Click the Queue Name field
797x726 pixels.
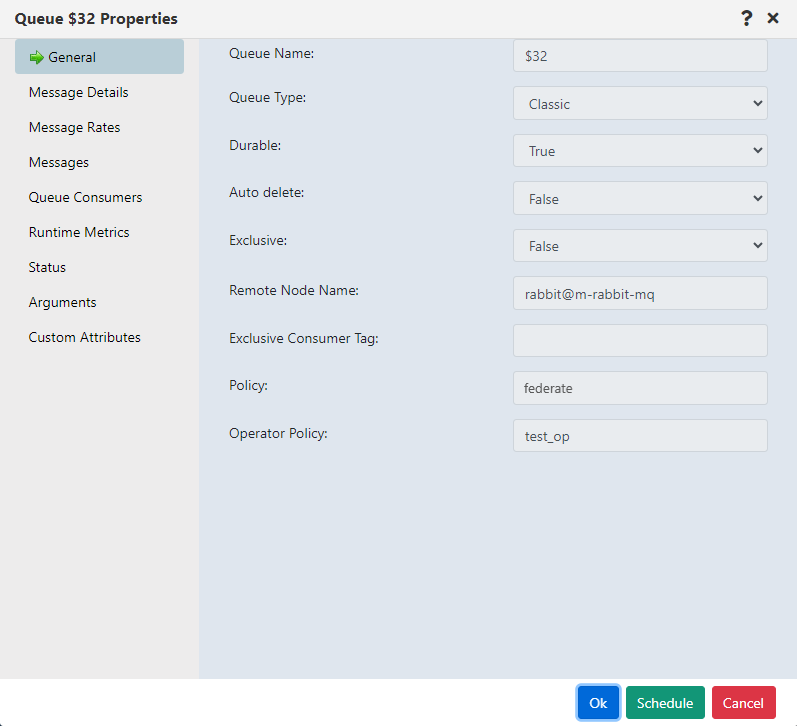[x=640, y=56]
